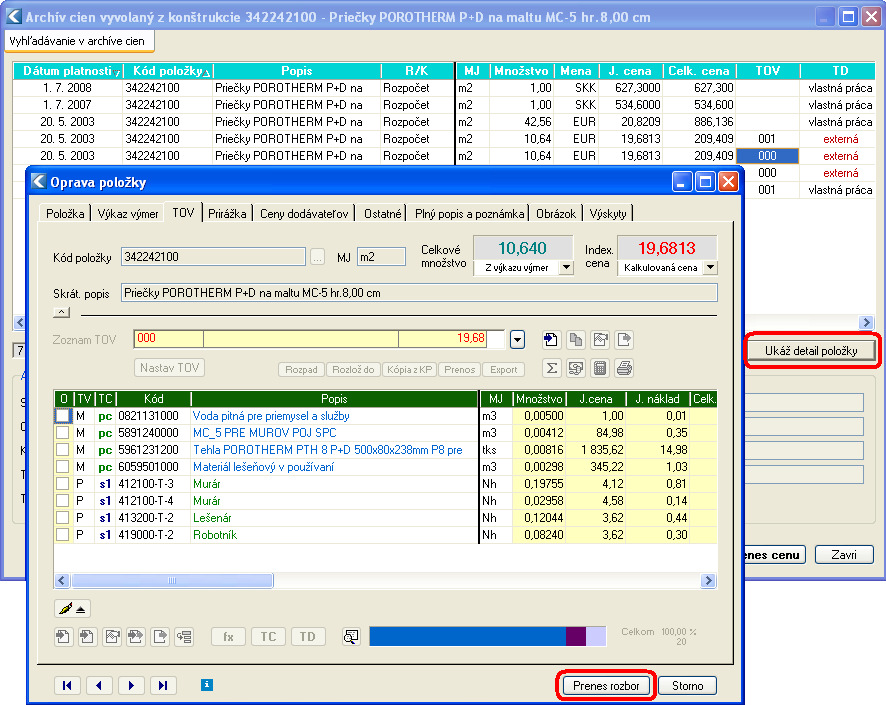Click the TC button in bottom toolbar
This screenshot has width=886, height=705.
(268, 637)
